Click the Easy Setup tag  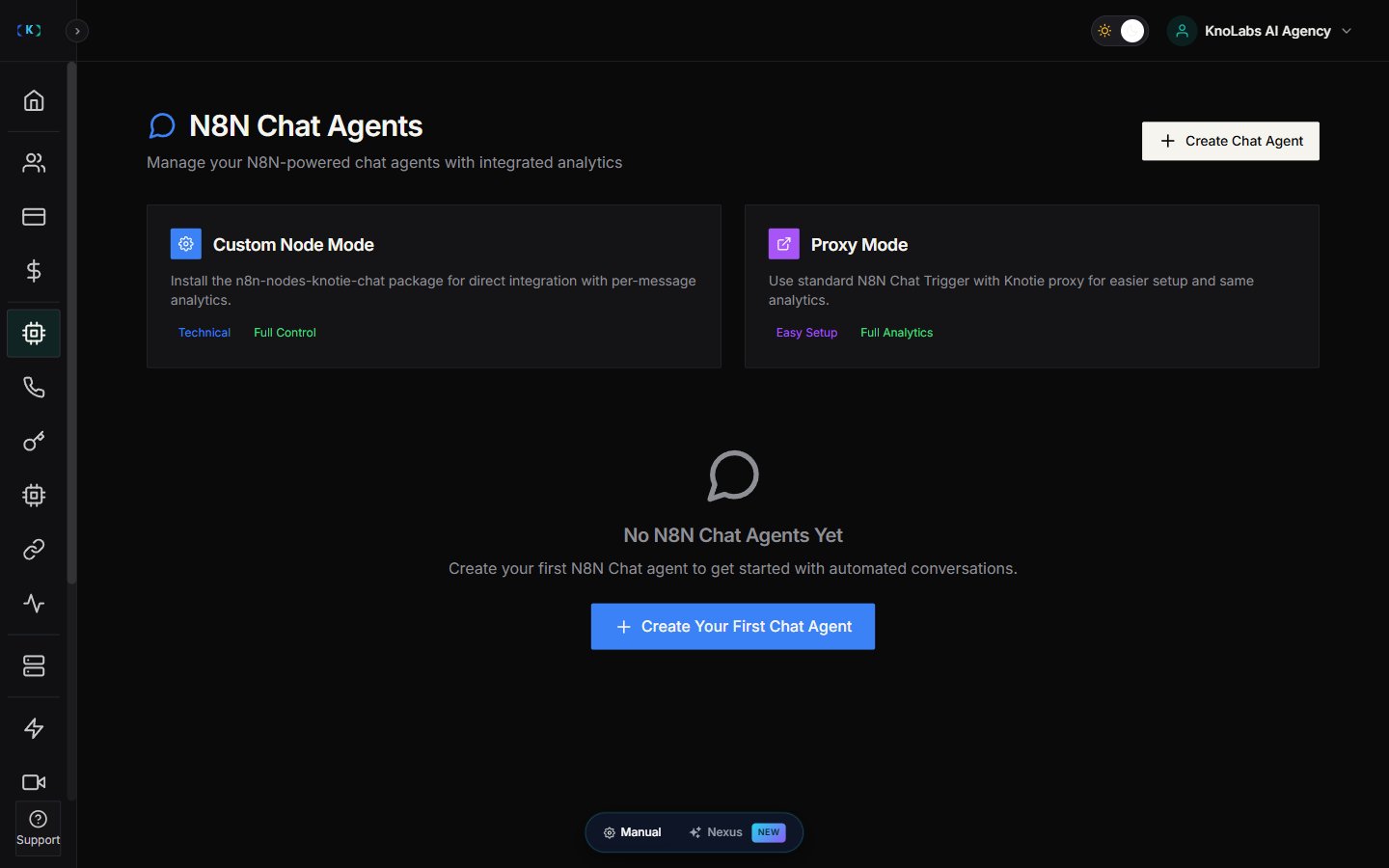[x=806, y=333]
